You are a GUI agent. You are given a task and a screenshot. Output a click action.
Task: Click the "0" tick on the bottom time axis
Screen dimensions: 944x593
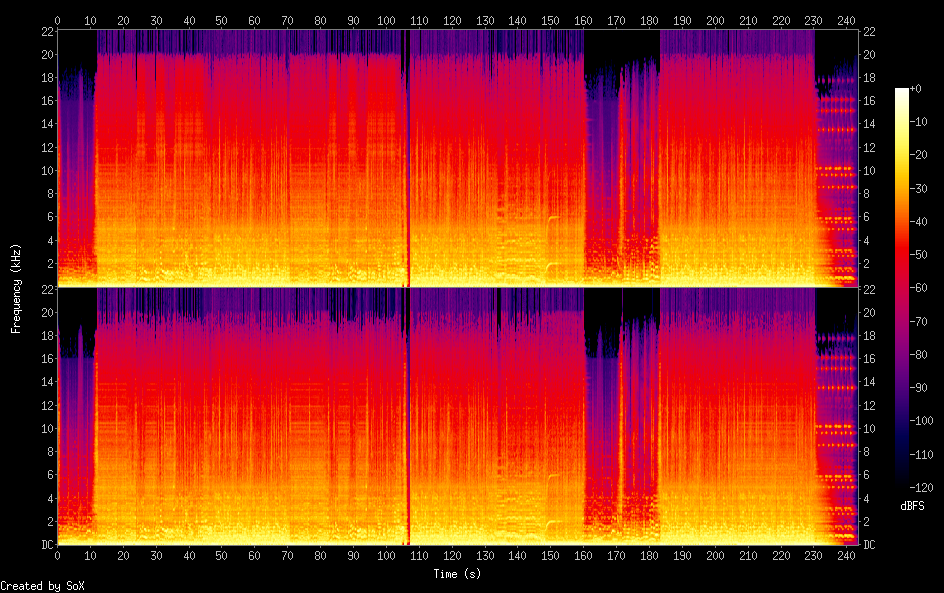[x=57, y=556]
